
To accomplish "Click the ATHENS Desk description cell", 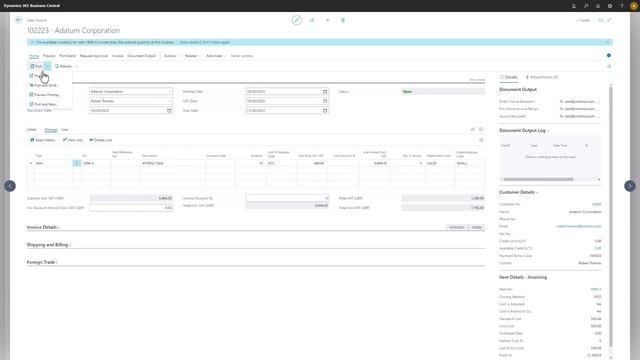I will (x=173, y=163).
